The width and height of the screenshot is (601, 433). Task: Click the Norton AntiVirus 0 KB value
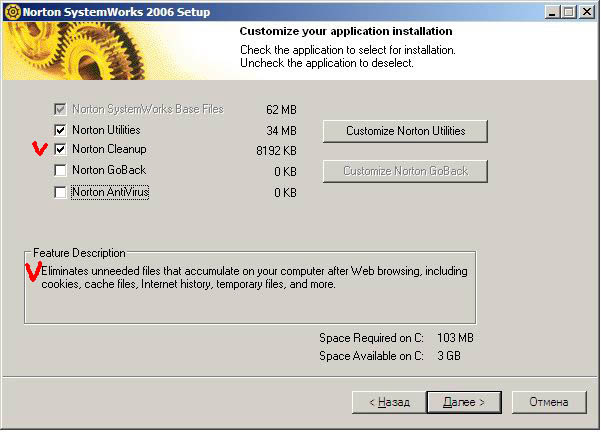click(286, 193)
